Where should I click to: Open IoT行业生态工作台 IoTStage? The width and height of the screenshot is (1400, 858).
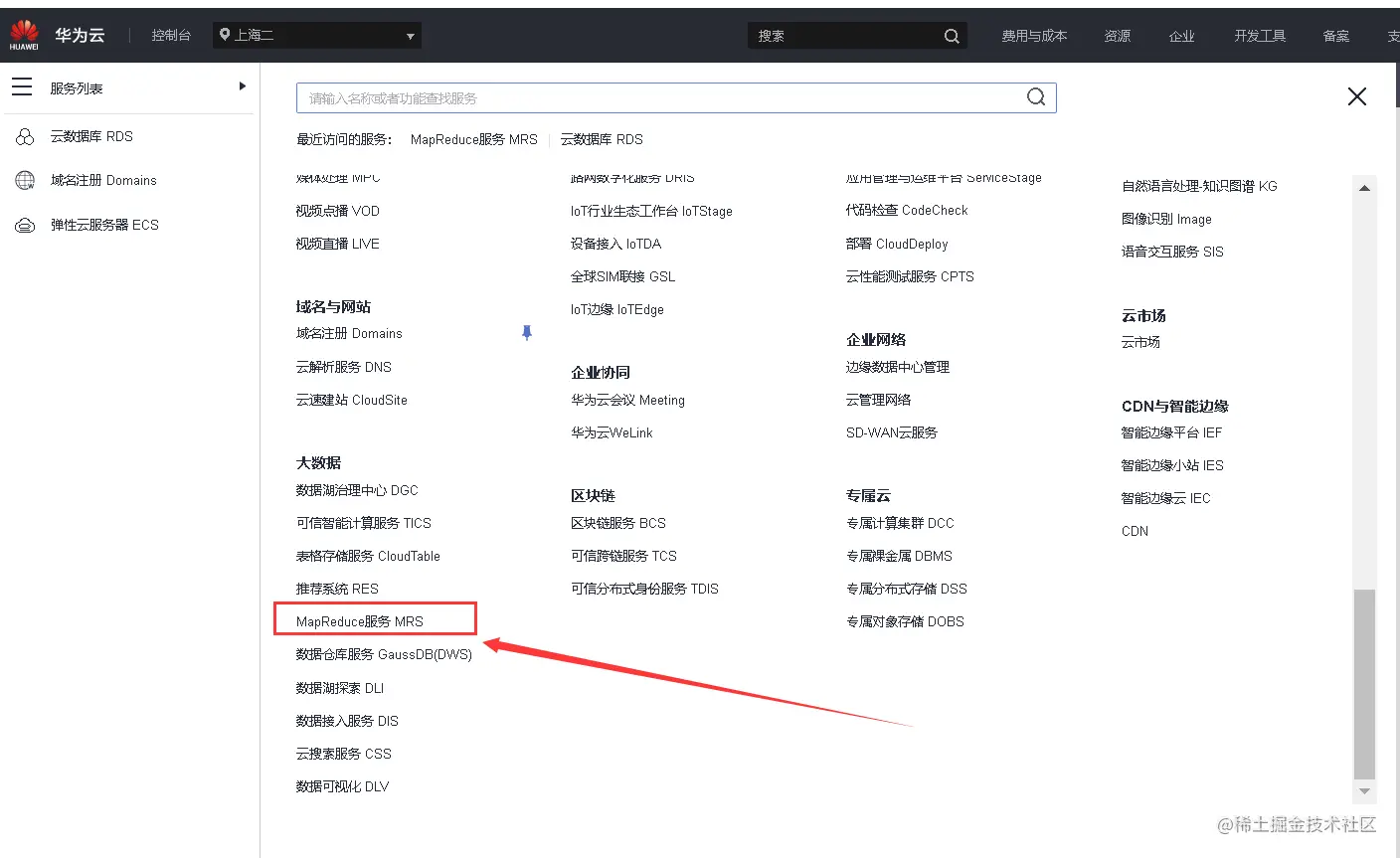[651, 211]
